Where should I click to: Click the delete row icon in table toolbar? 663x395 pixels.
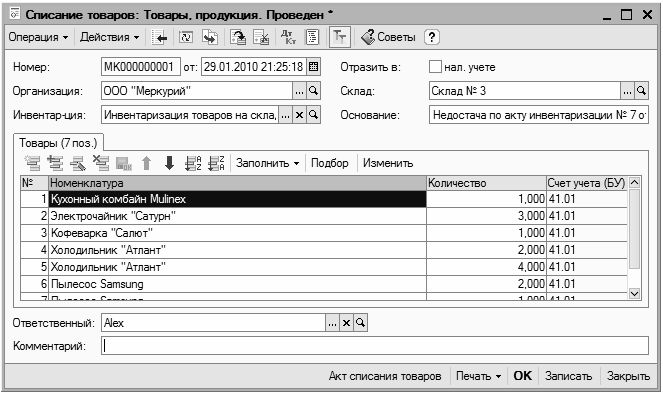coord(101,163)
